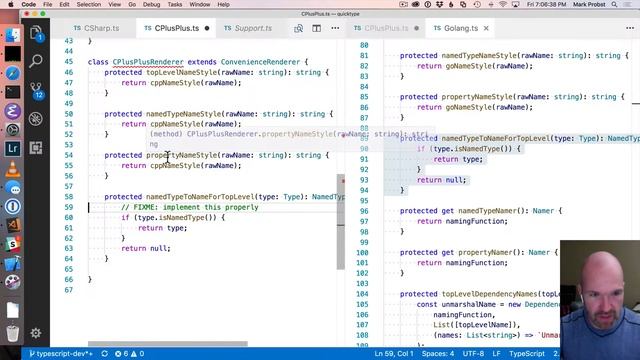
Task: Click unsaved dot on left CPlusPlus.ts tab
Action: click(x=207, y=28)
